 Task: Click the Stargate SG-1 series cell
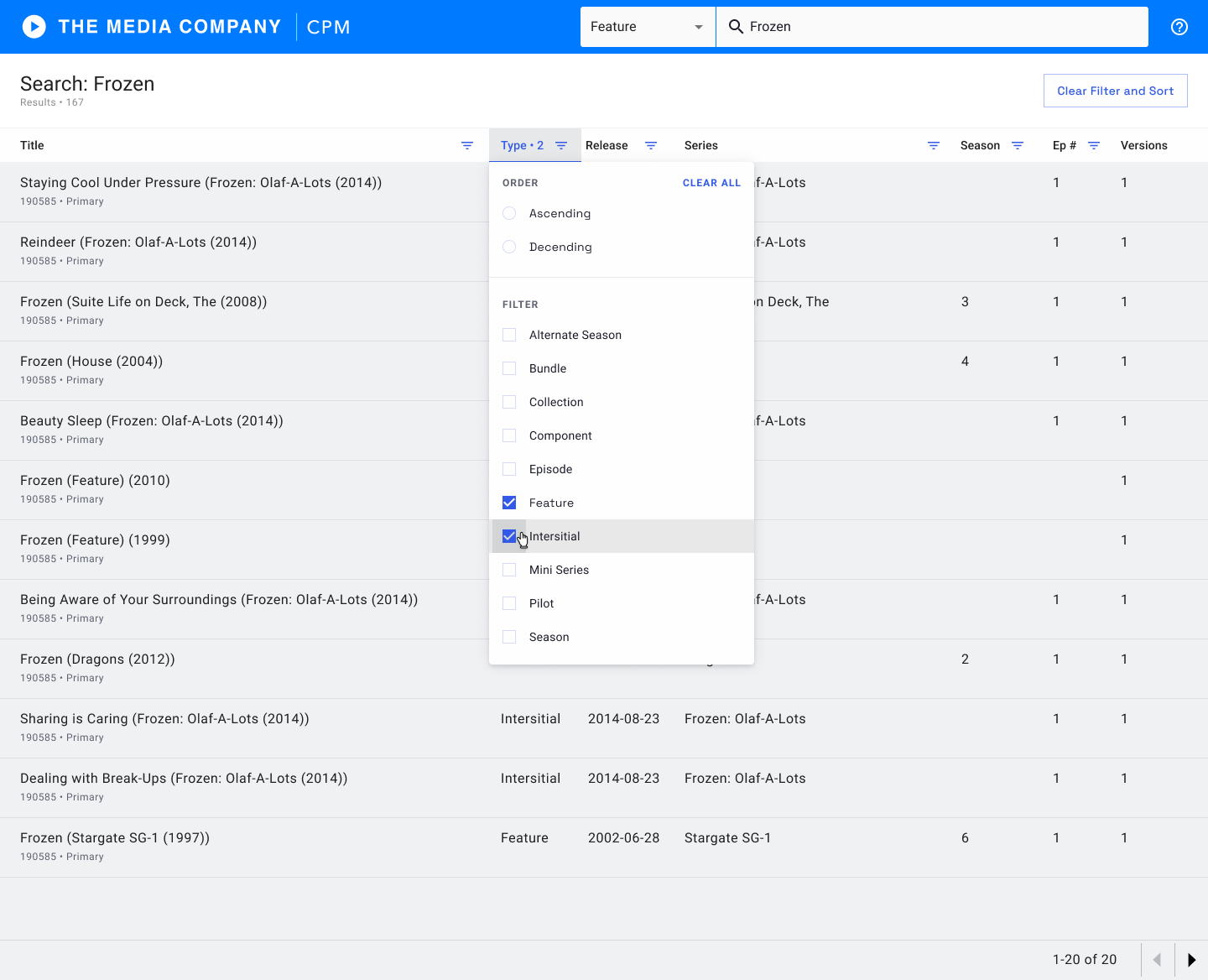pyautogui.click(x=727, y=838)
